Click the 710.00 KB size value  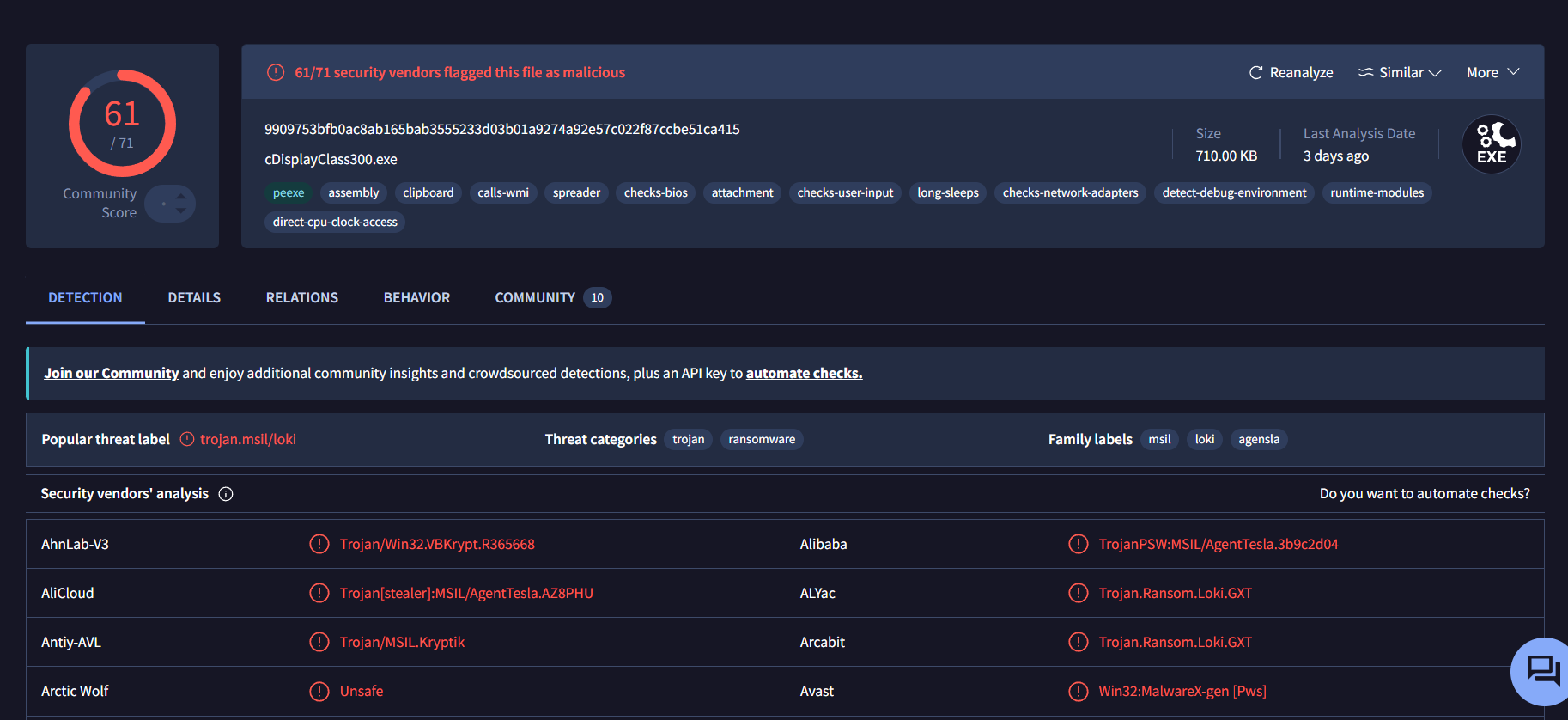(1226, 156)
